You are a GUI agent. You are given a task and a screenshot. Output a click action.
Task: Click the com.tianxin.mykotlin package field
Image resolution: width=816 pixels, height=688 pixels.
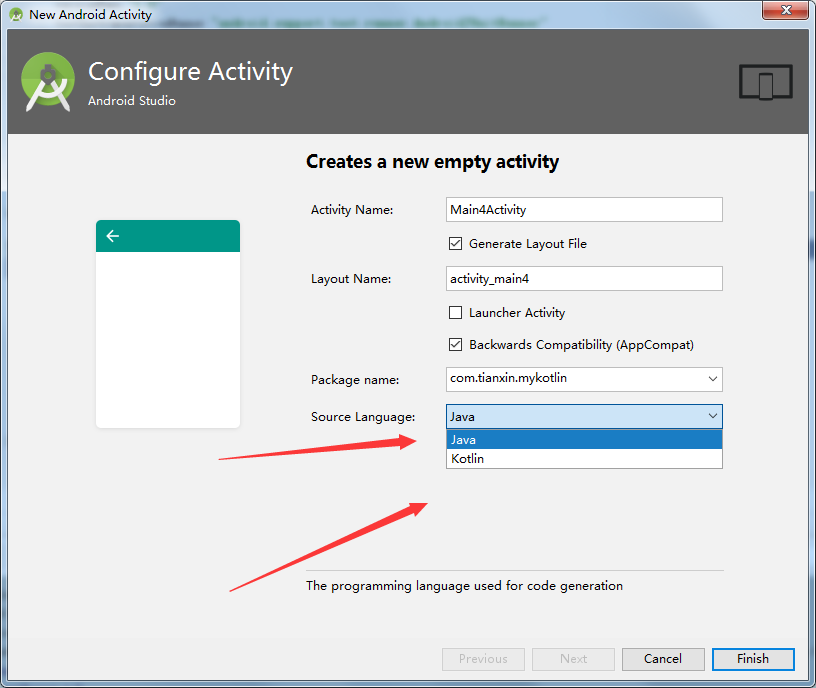point(584,379)
